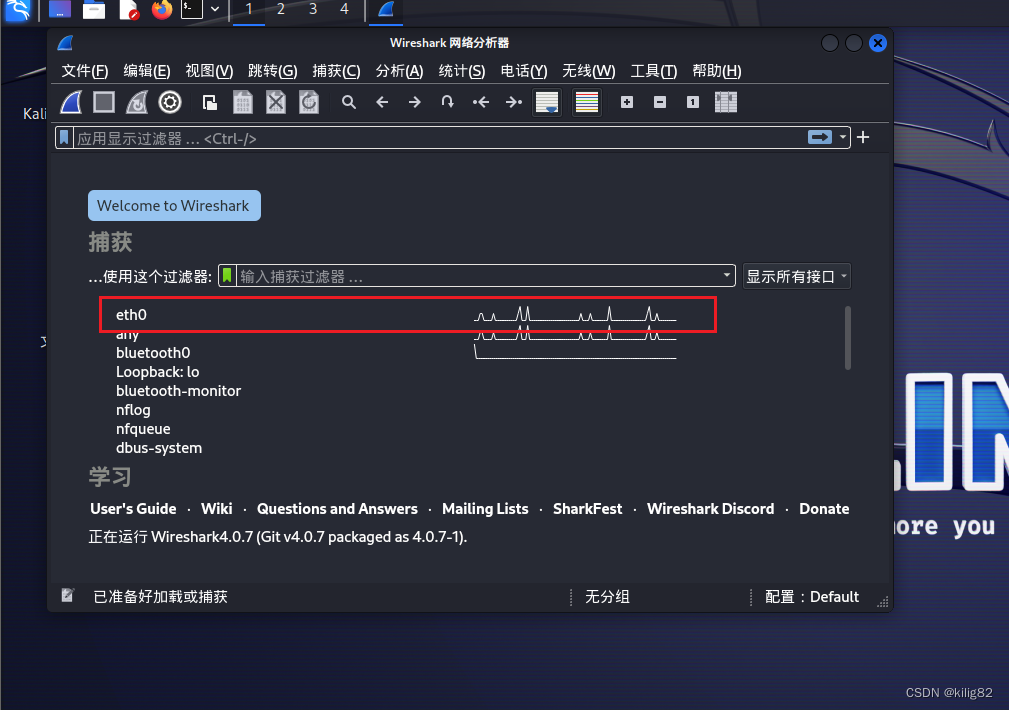Click 配置:Default profile in status bar
The image size is (1009, 710).
coord(812,597)
